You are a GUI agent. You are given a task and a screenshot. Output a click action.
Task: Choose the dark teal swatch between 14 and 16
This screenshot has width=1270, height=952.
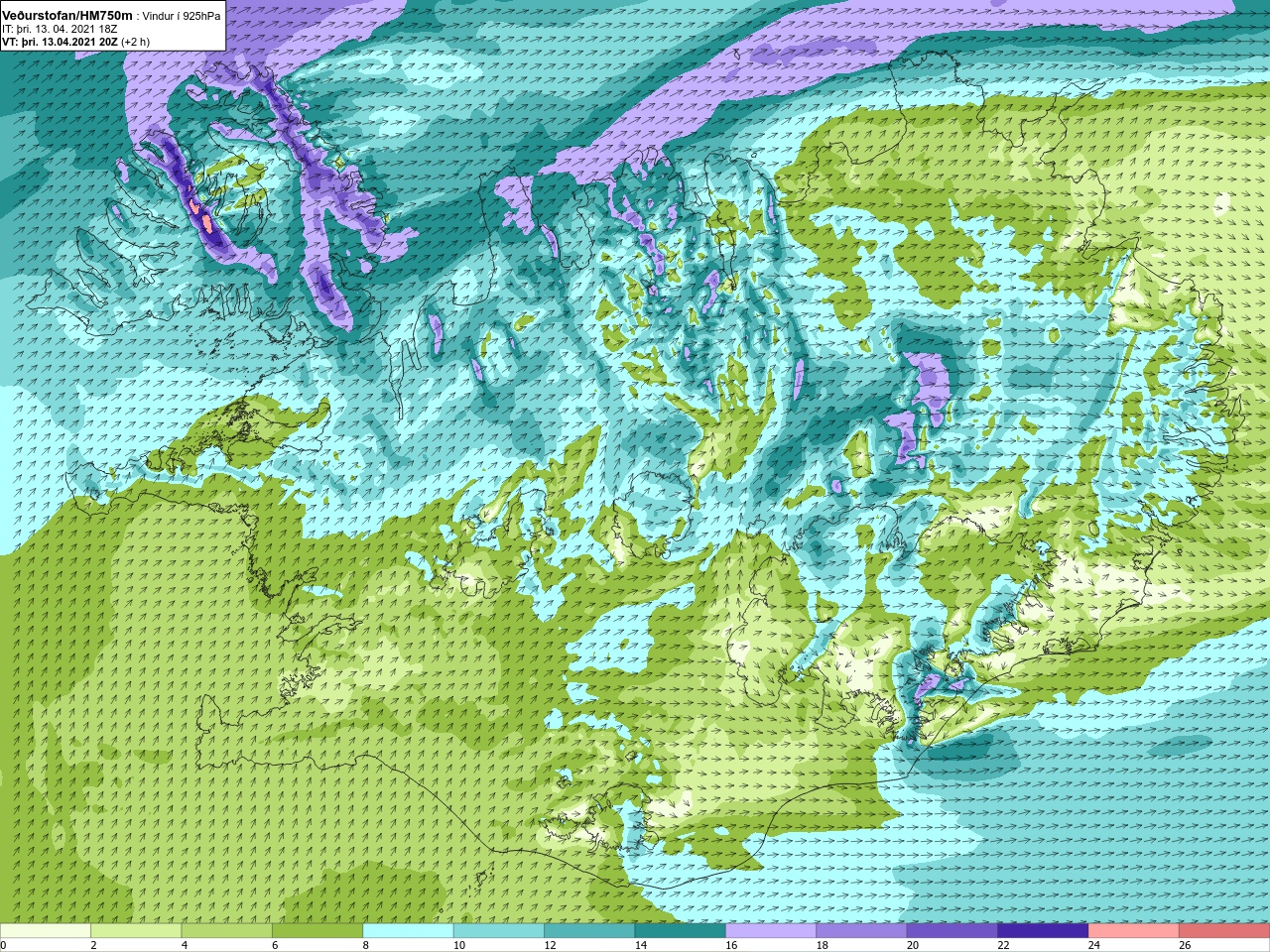coord(681,930)
